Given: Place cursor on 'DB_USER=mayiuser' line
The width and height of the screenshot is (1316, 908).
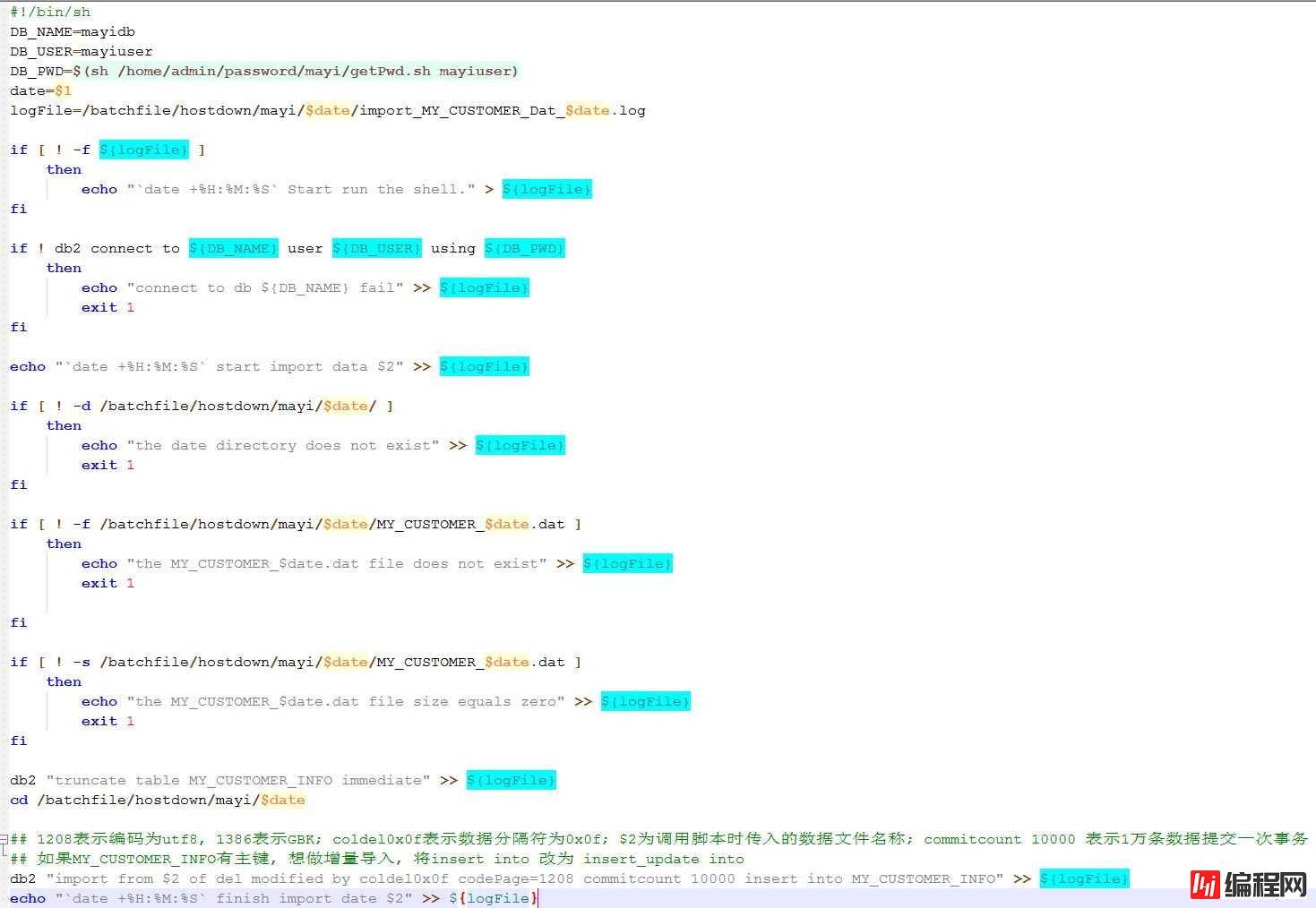Looking at the screenshot, I should pos(82,51).
